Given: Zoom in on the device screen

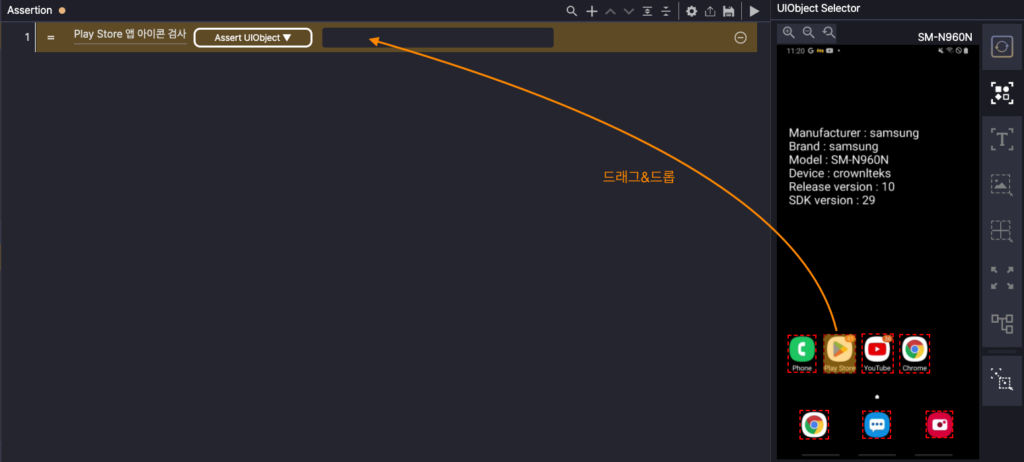Looking at the screenshot, I should click(789, 33).
